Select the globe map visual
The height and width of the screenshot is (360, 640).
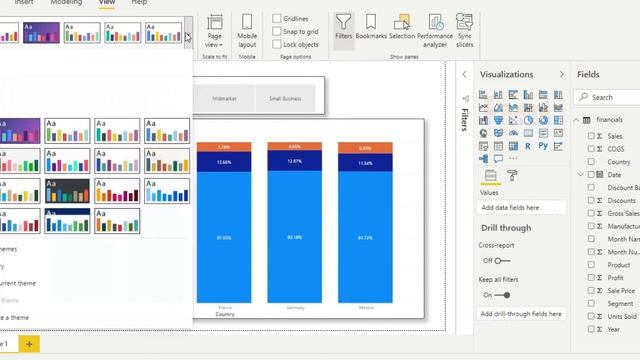point(483,133)
